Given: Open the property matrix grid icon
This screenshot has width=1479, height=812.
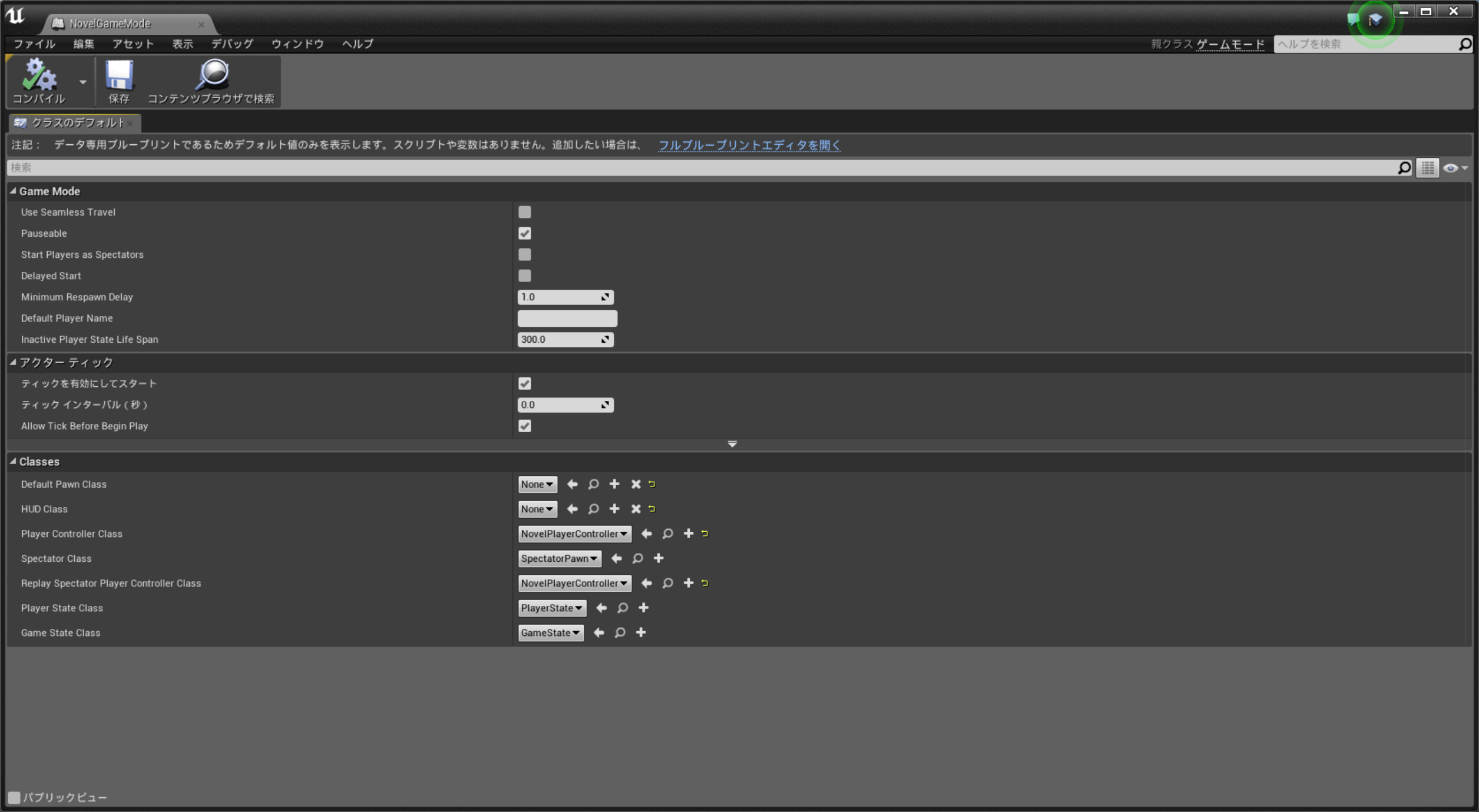Looking at the screenshot, I should 1428,168.
